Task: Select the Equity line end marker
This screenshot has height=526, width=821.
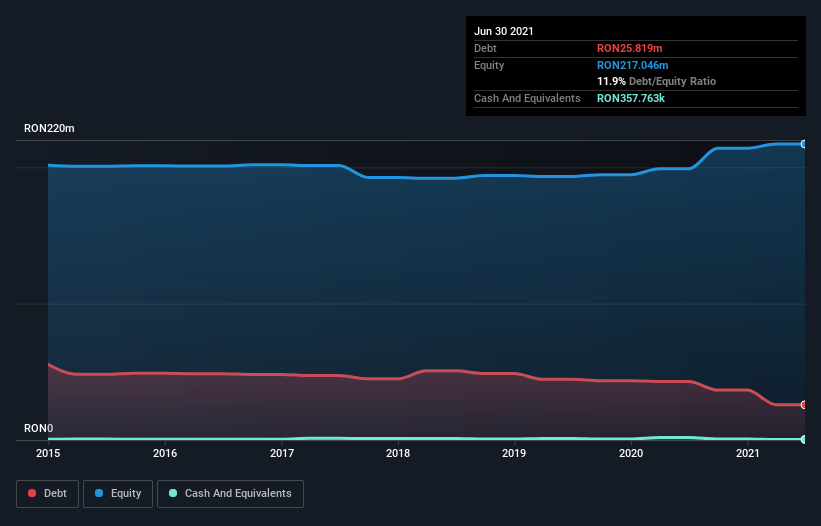Action: (804, 144)
